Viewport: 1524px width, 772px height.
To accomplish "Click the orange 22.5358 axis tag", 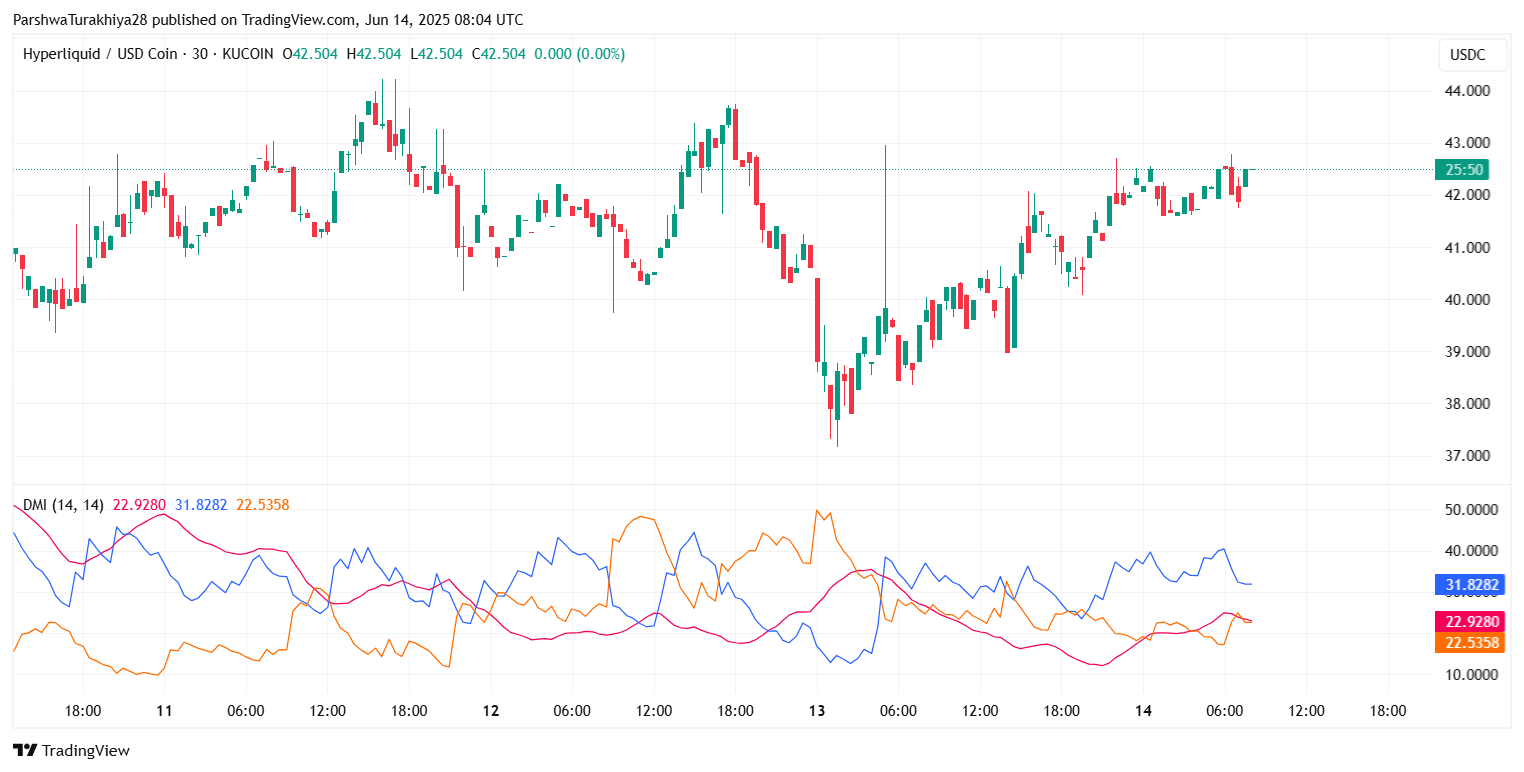I will (1469, 642).
